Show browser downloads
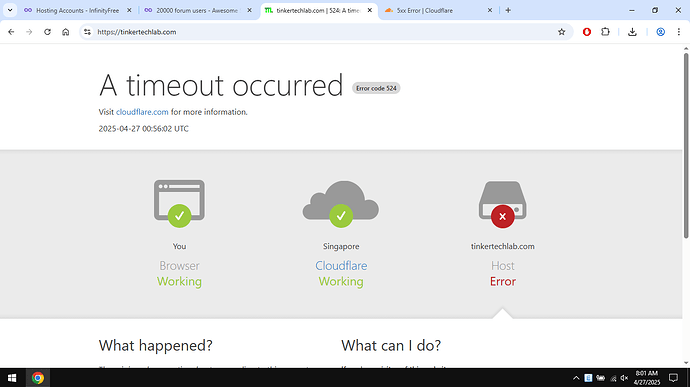The image size is (690, 387). [x=632, y=32]
